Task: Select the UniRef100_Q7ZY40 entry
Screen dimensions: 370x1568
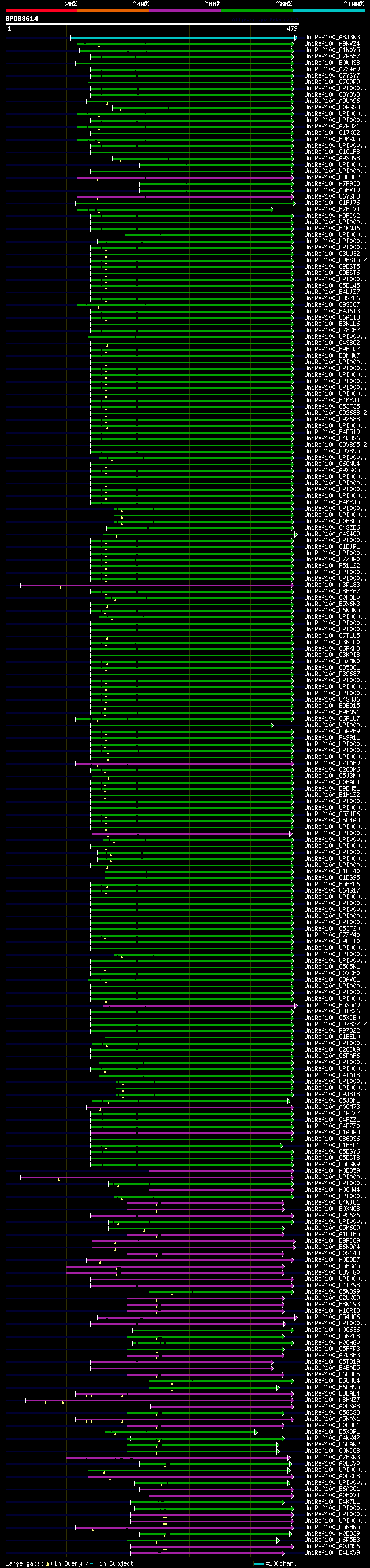Action: (x=332, y=935)
